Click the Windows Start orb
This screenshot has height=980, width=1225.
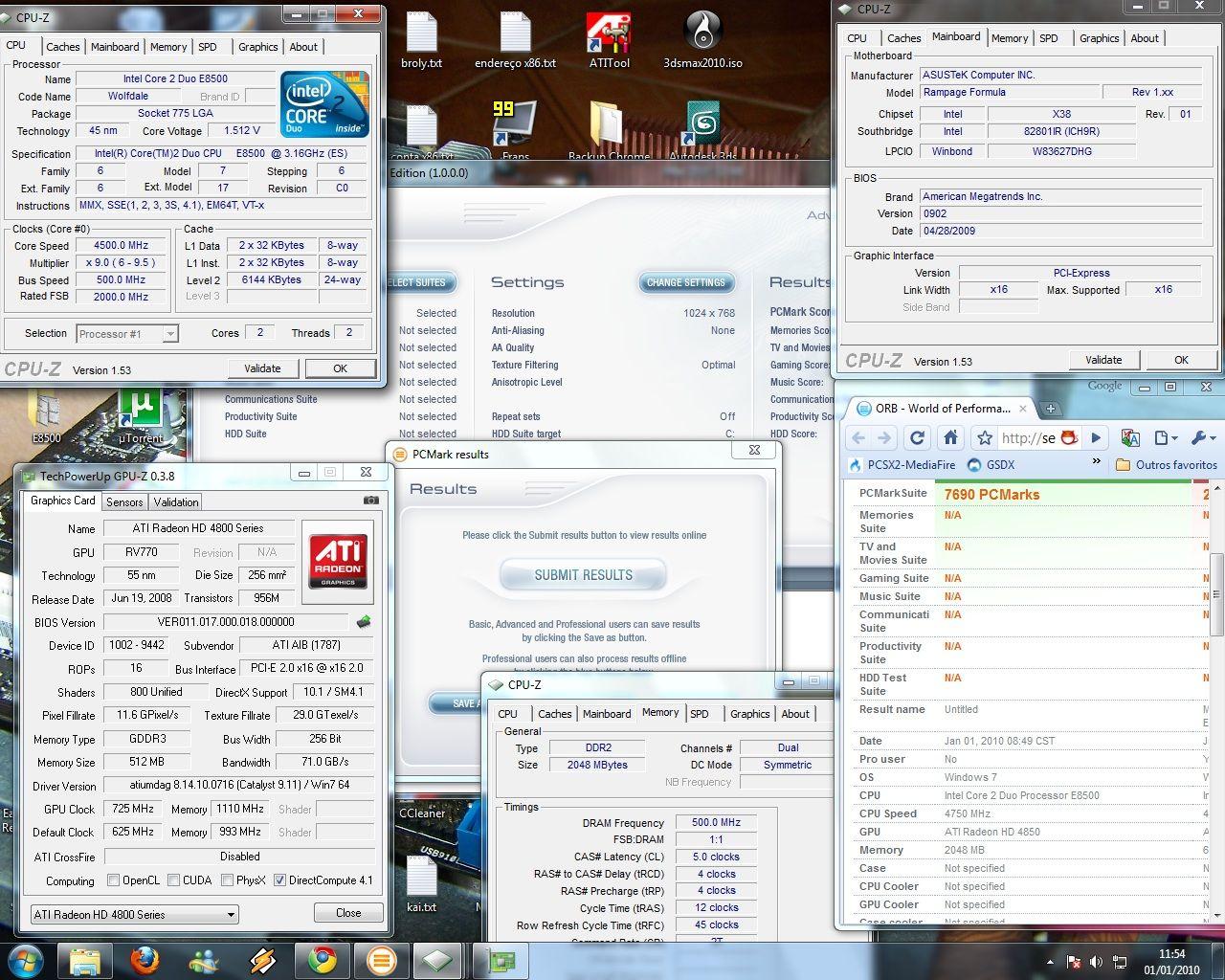(x=25, y=960)
